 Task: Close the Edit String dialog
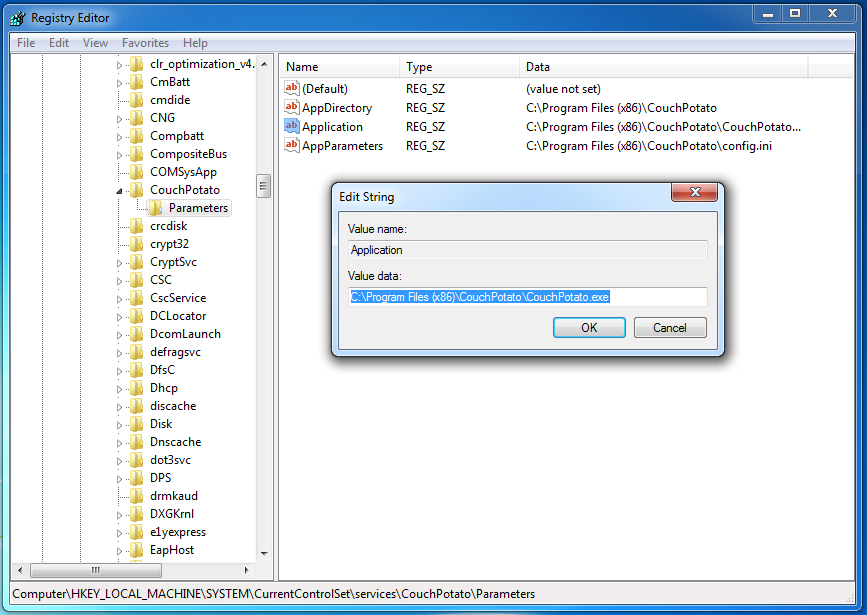point(694,192)
